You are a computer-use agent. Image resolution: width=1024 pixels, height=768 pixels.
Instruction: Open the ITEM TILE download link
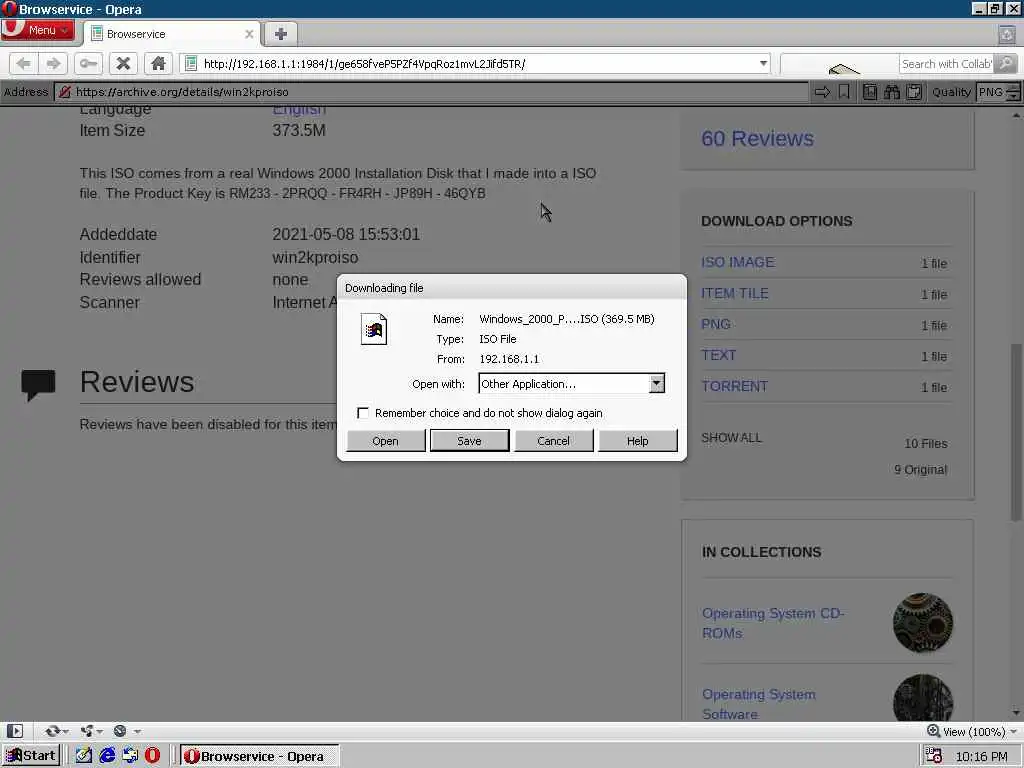734,293
